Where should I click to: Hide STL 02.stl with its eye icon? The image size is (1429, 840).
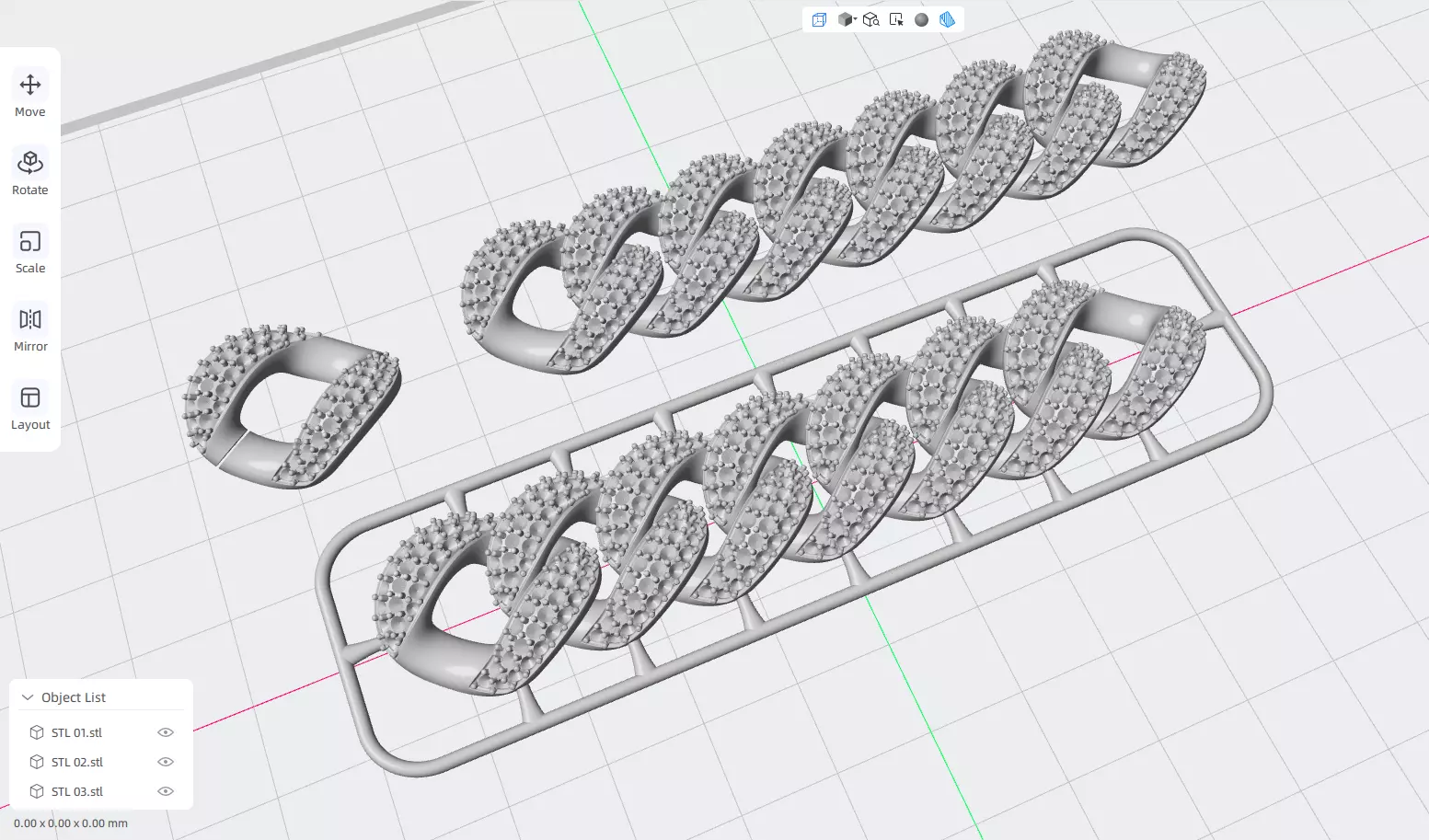(x=166, y=762)
